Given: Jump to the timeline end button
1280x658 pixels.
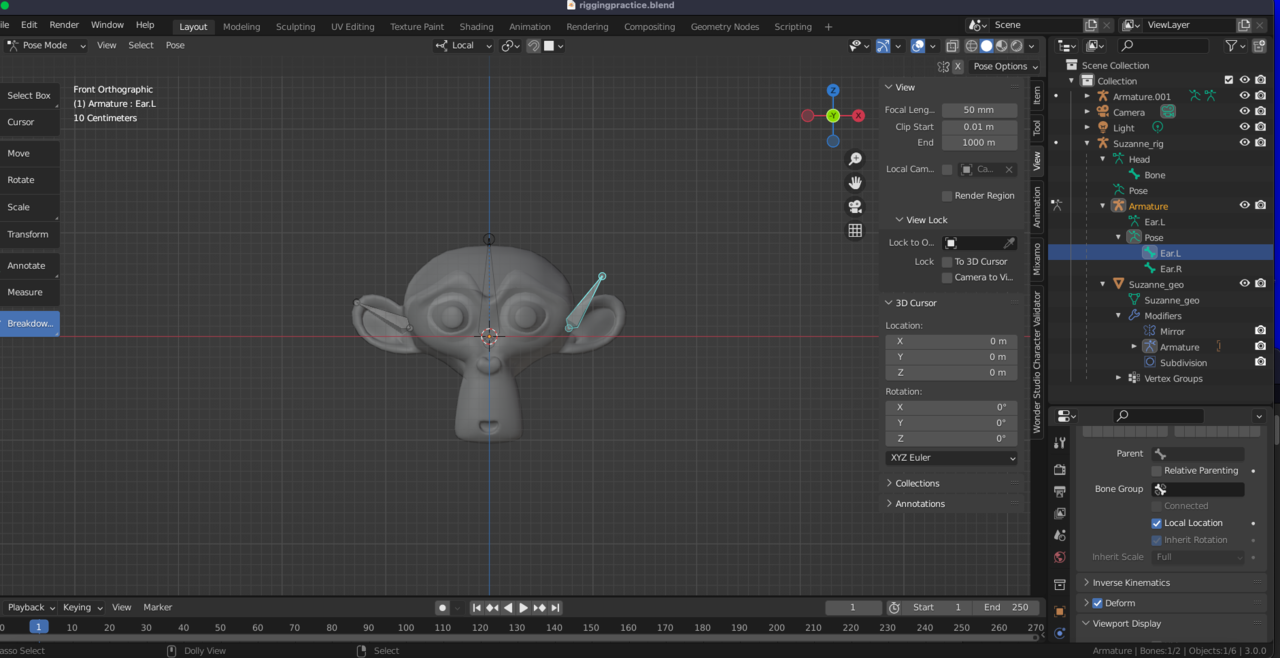Looking at the screenshot, I should point(555,607).
